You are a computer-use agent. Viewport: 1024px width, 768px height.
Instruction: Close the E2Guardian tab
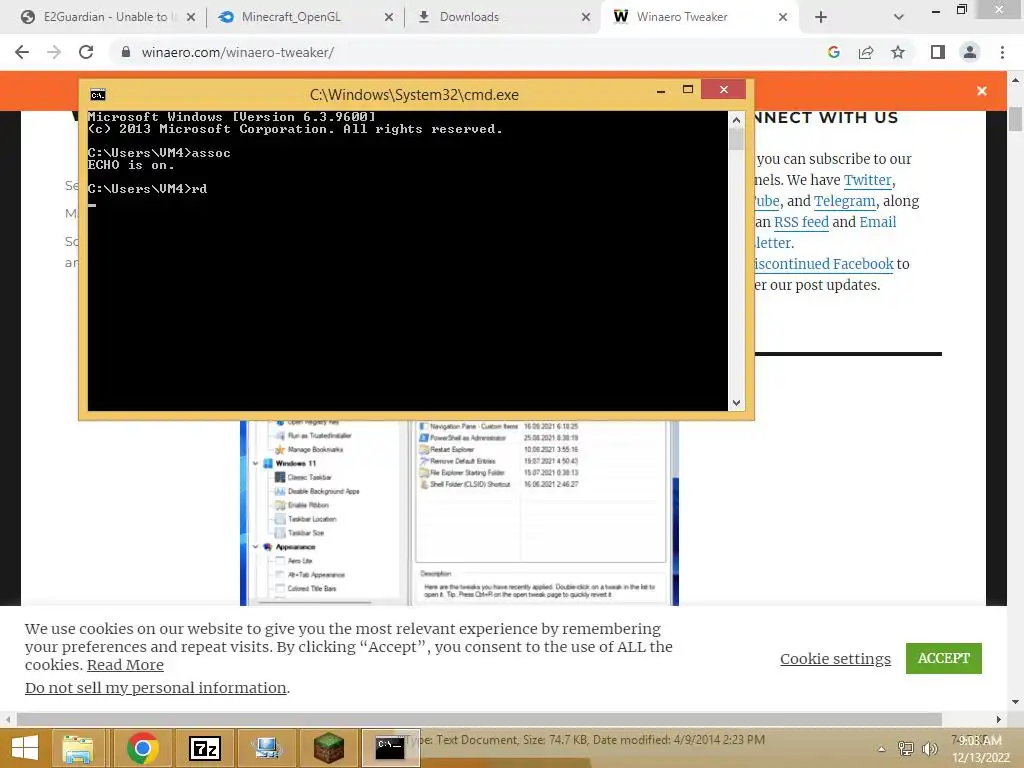coord(191,17)
